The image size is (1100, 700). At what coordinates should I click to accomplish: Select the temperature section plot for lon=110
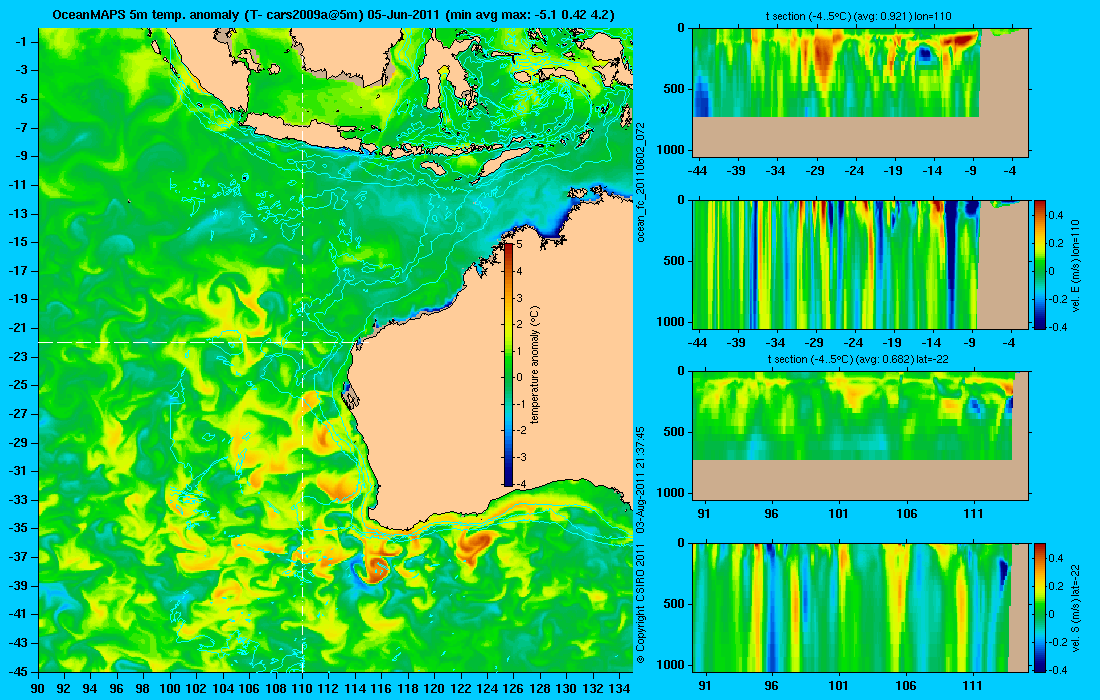point(860,92)
